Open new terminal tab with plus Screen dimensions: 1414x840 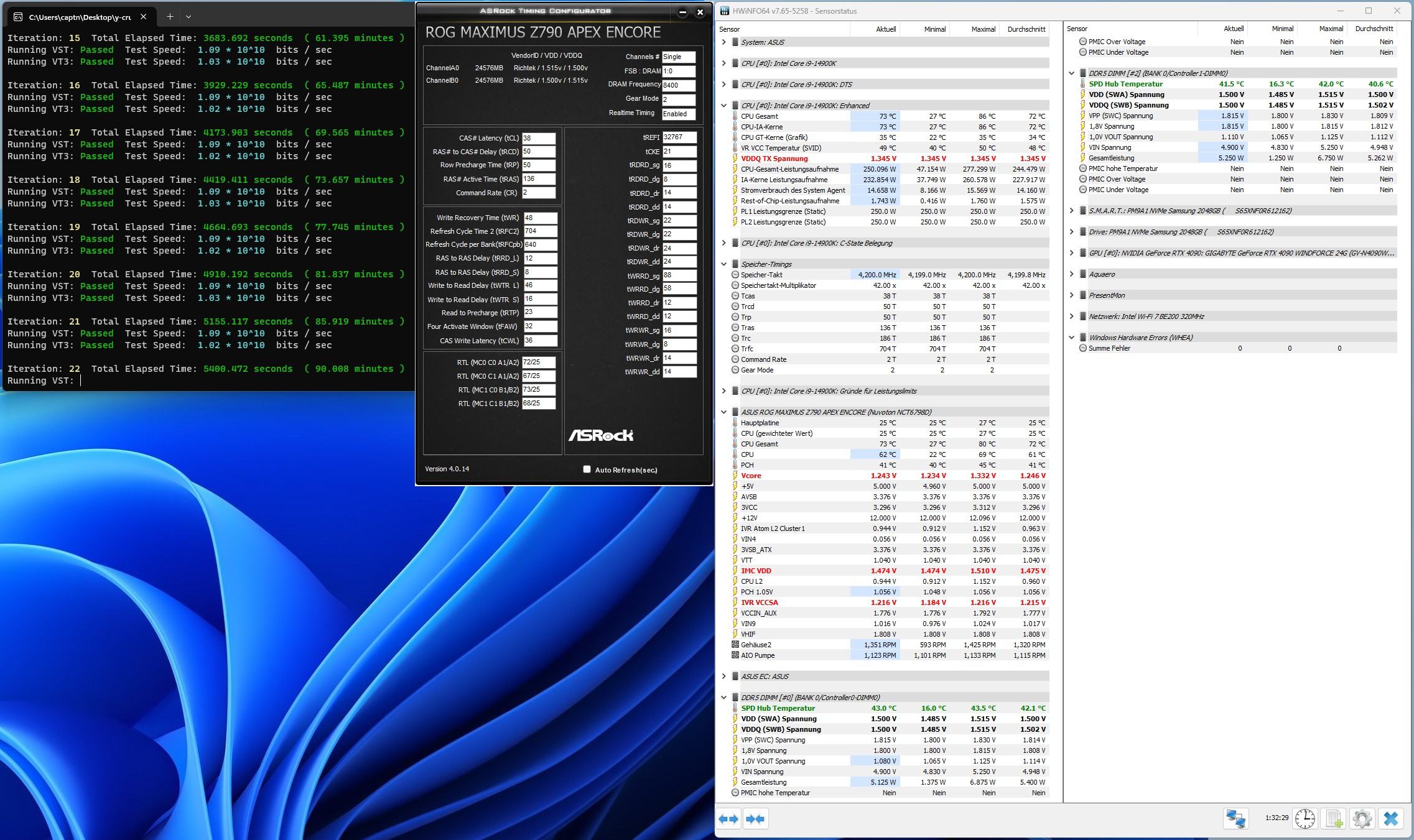169,17
